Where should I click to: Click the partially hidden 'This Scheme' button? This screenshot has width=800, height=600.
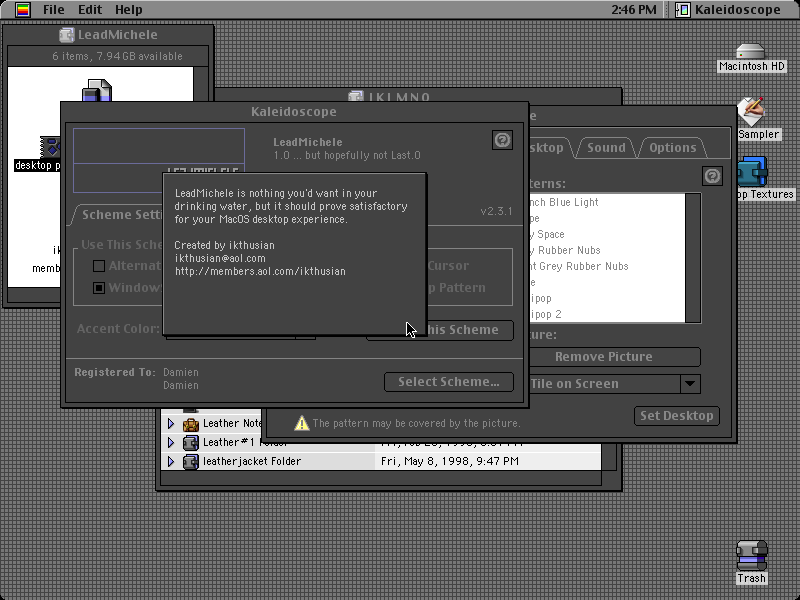469,330
